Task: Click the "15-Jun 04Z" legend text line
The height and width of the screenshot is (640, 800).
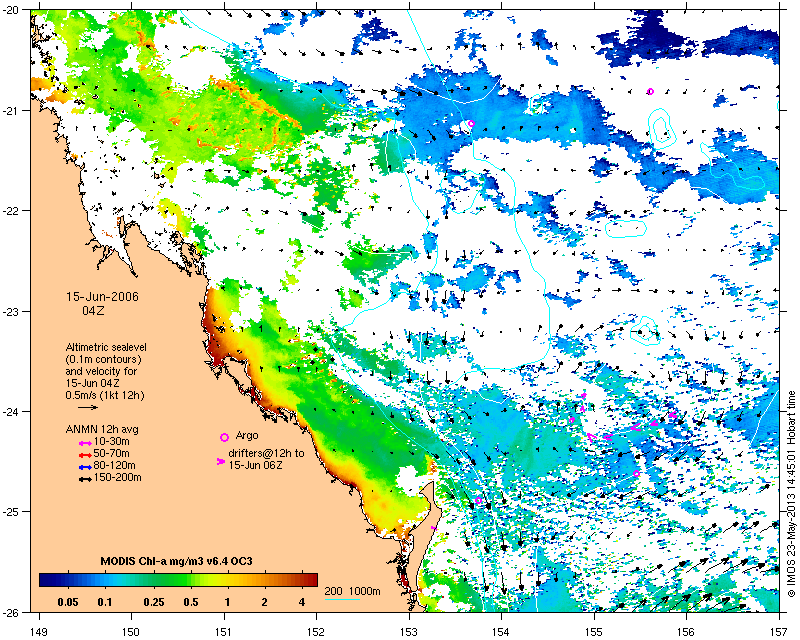Action: click(x=92, y=383)
